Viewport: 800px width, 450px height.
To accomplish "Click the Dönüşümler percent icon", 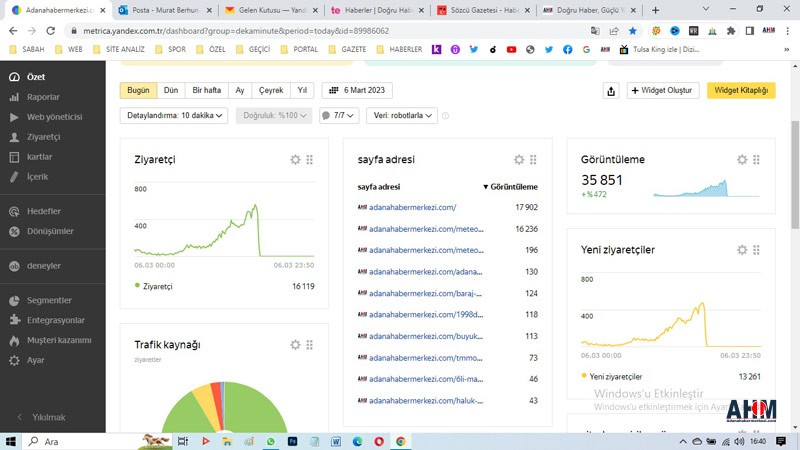I will coord(14,231).
